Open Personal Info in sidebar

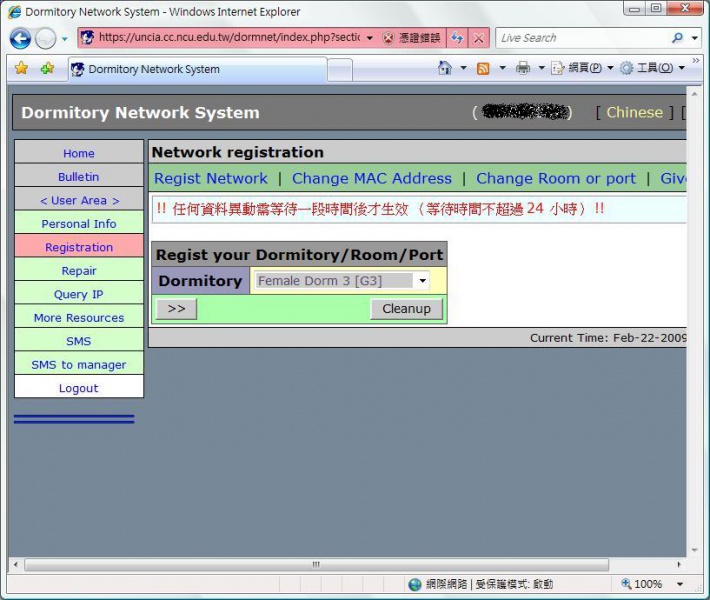pyautogui.click(x=79, y=224)
